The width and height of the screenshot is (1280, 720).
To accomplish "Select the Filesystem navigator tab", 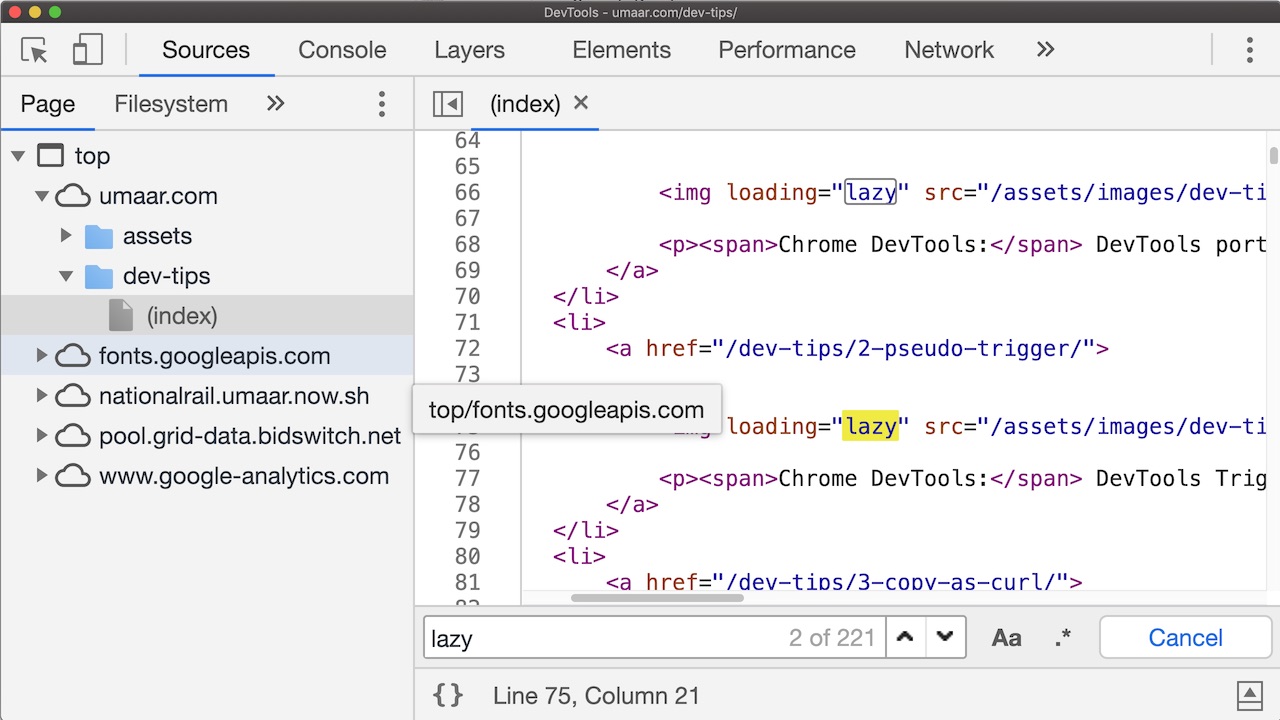I will coord(171,104).
